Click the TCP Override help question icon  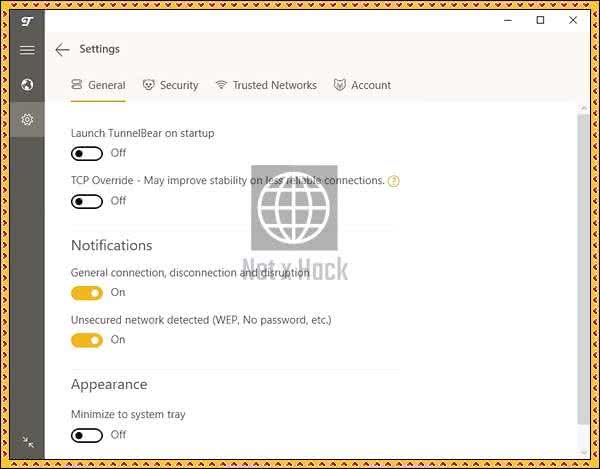point(393,181)
